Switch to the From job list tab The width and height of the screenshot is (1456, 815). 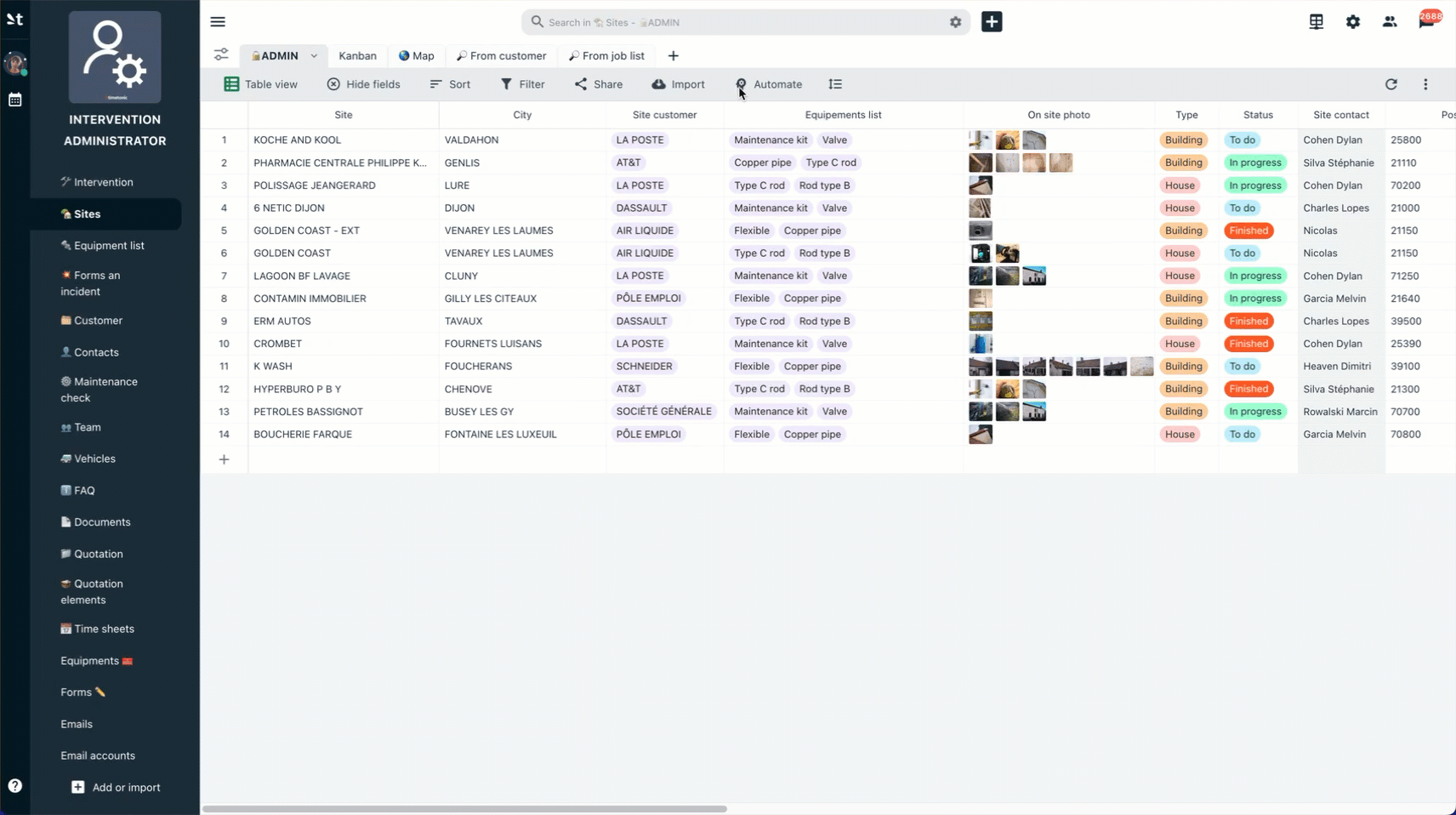coord(606,56)
